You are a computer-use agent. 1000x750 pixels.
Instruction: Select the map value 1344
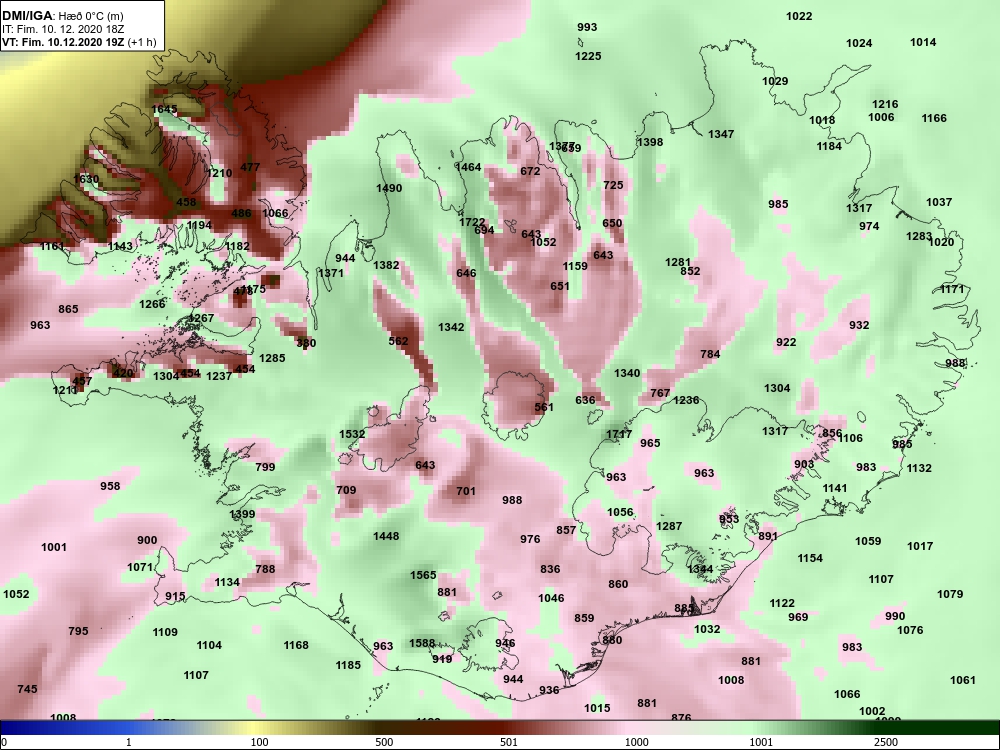coord(700,569)
